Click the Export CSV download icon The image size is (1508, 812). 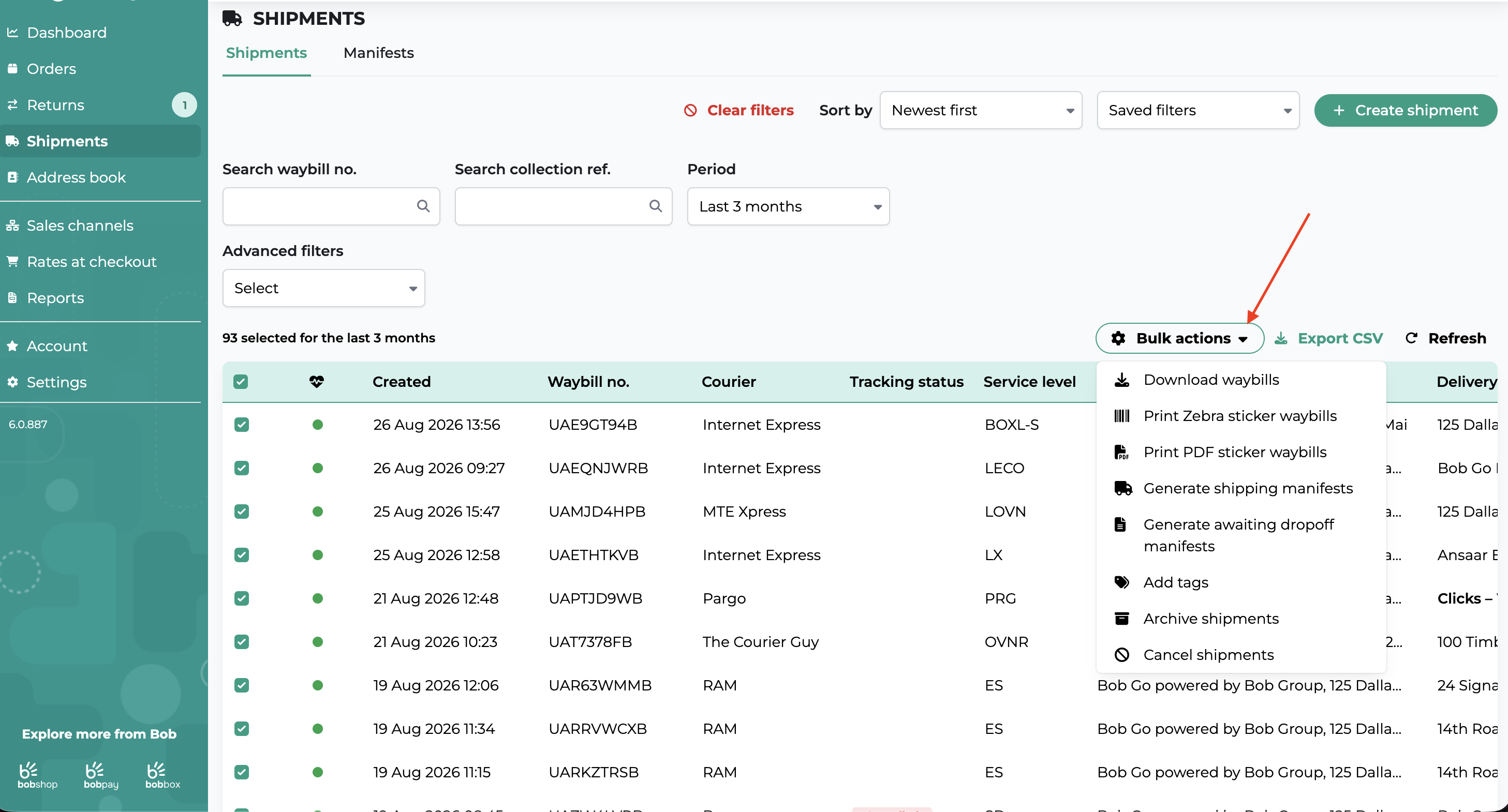(1281, 338)
